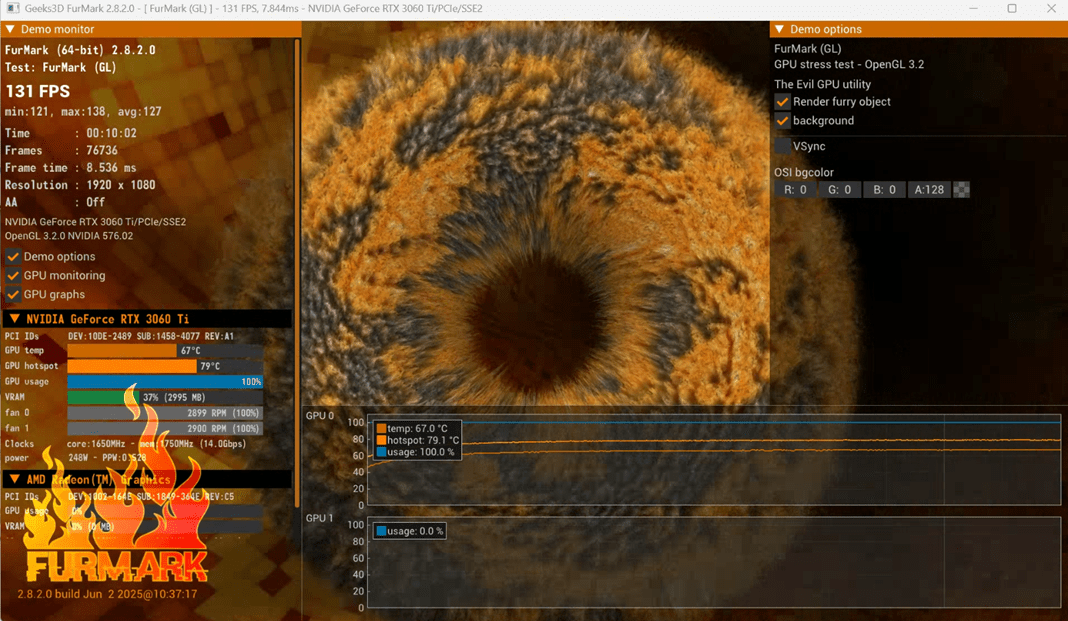This screenshot has height=621, width=1068.
Task: Uncheck the GPU graphs checkbox
Action: tap(13, 295)
